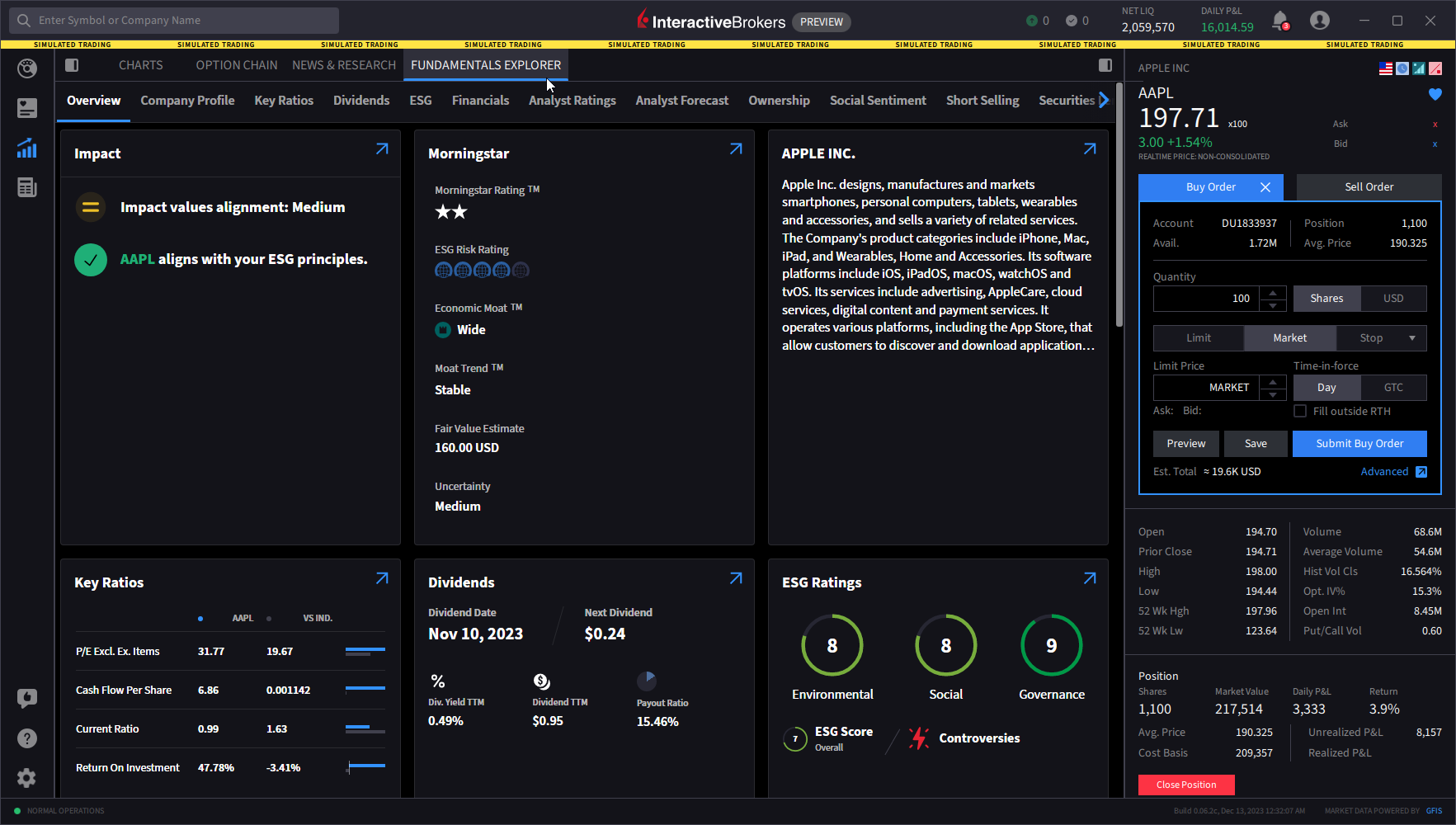1456x825 pixels.
Task: Open the second icon in the left sidebar
Action: 27,108
